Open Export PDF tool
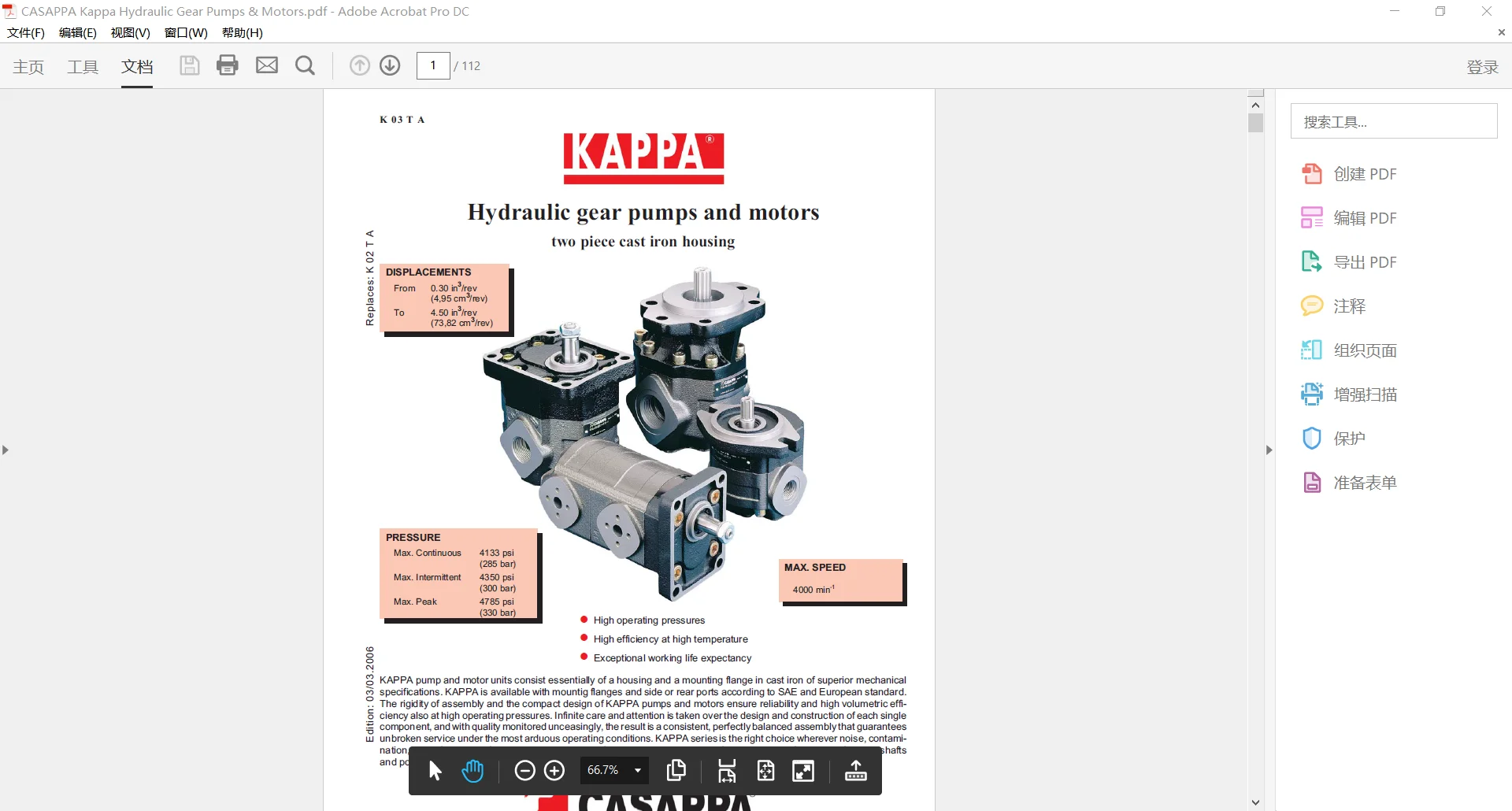This screenshot has height=811, width=1512. (1349, 262)
